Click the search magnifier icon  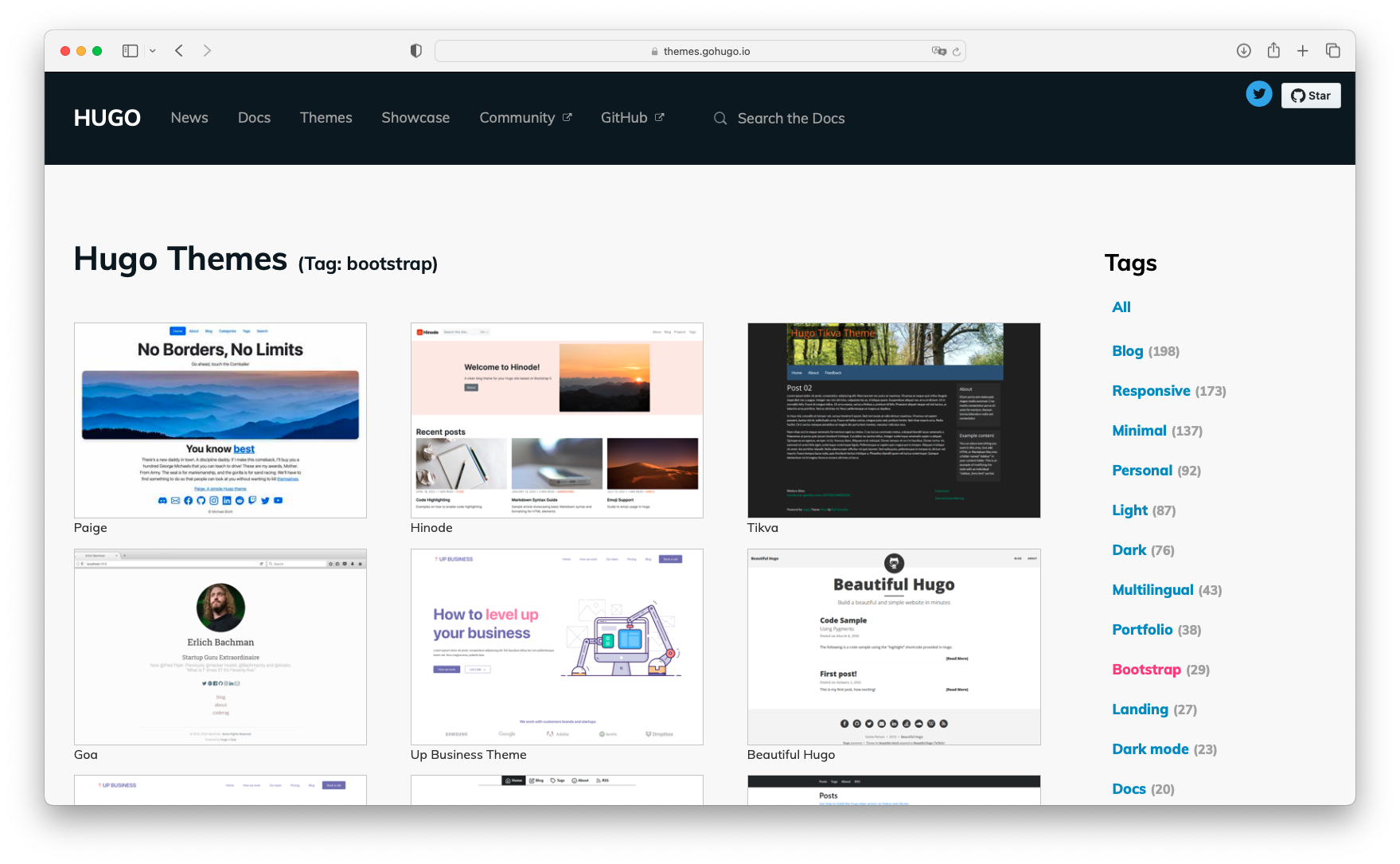720,119
